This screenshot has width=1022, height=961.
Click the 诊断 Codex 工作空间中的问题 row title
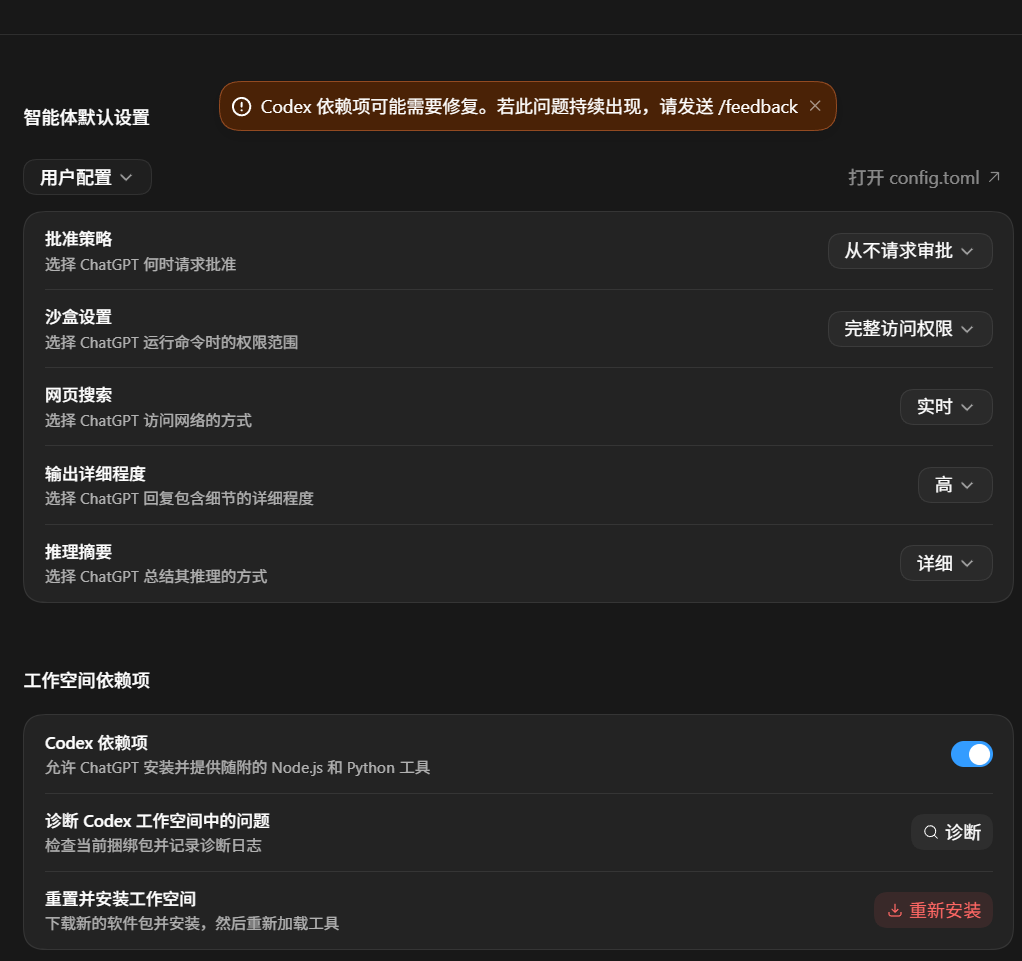coord(157,821)
